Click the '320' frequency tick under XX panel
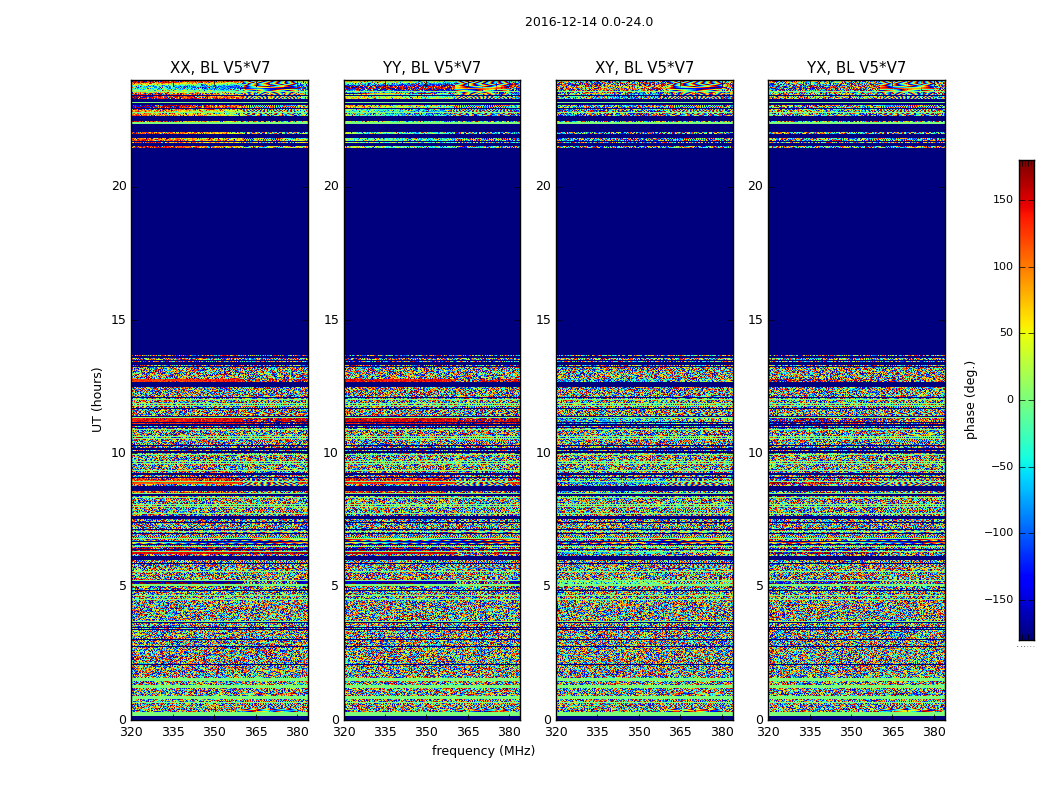This screenshot has width=1050, height=800. click(x=132, y=732)
